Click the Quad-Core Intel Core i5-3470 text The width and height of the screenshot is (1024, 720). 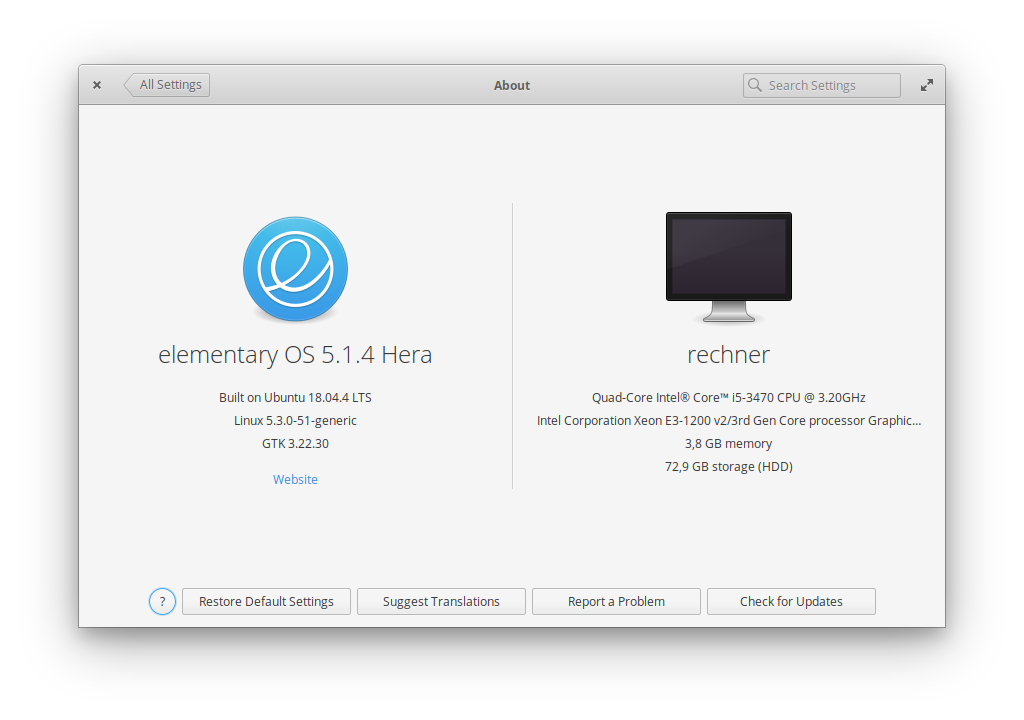(x=729, y=397)
